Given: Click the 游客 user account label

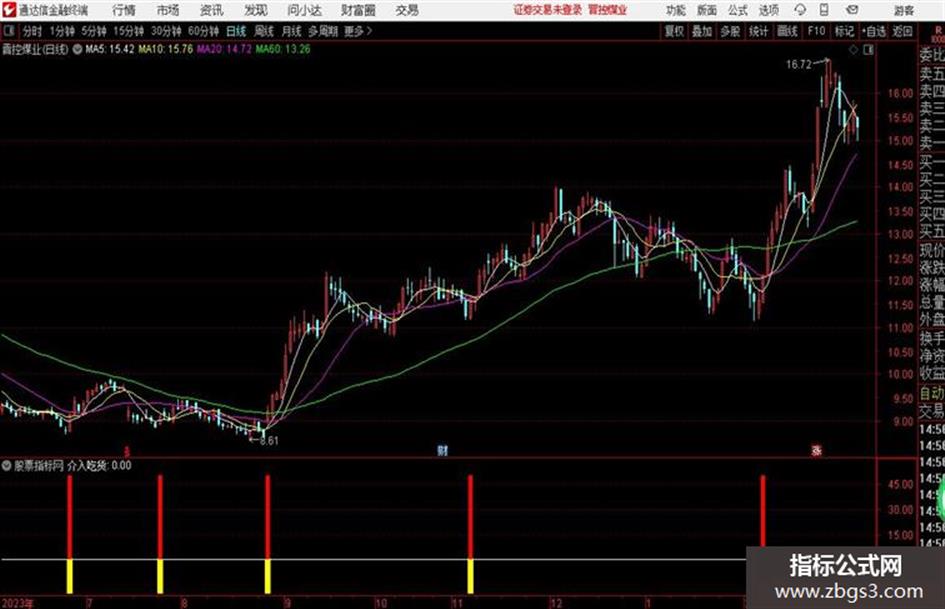Looking at the screenshot, I should coord(903,10).
